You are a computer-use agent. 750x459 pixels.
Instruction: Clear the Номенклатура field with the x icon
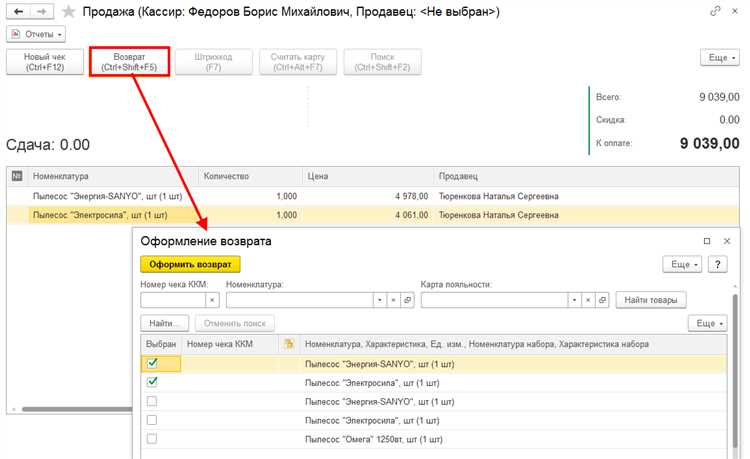[x=392, y=300]
